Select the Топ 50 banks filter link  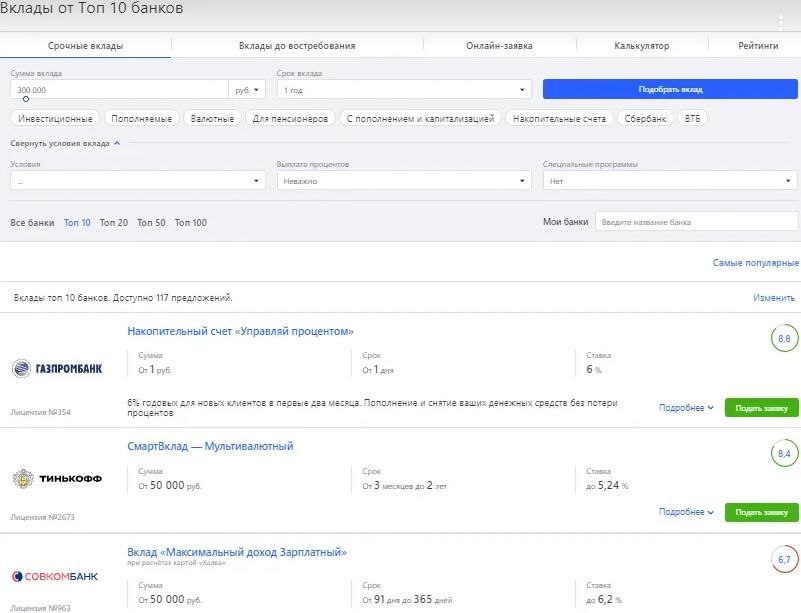tap(151, 223)
